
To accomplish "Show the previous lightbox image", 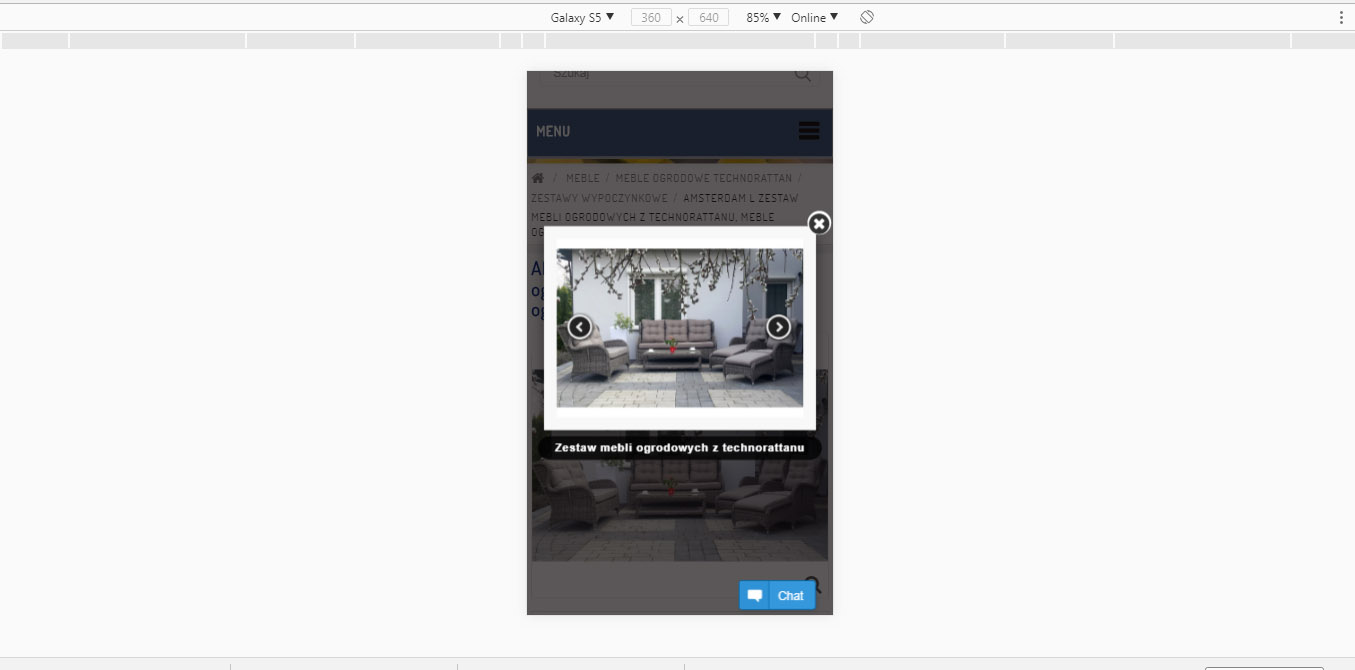I will coord(580,327).
